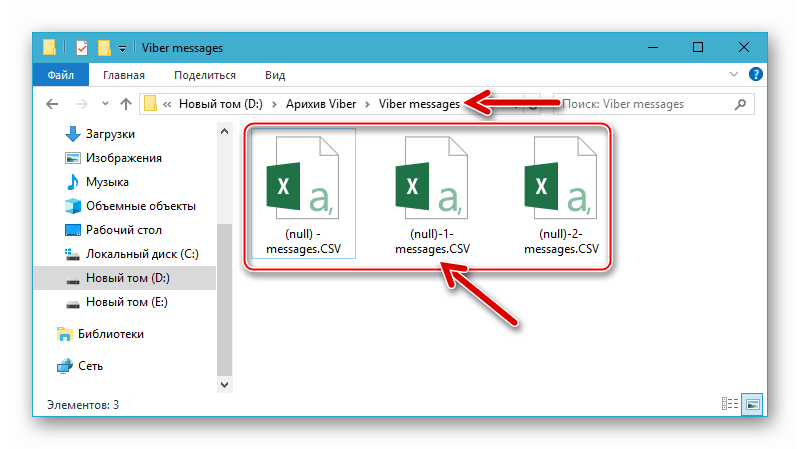This screenshot has height=449, width=800.
Task: Click the Properties checkmark icon in quick access toolbar
Action: click(x=82, y=48)
